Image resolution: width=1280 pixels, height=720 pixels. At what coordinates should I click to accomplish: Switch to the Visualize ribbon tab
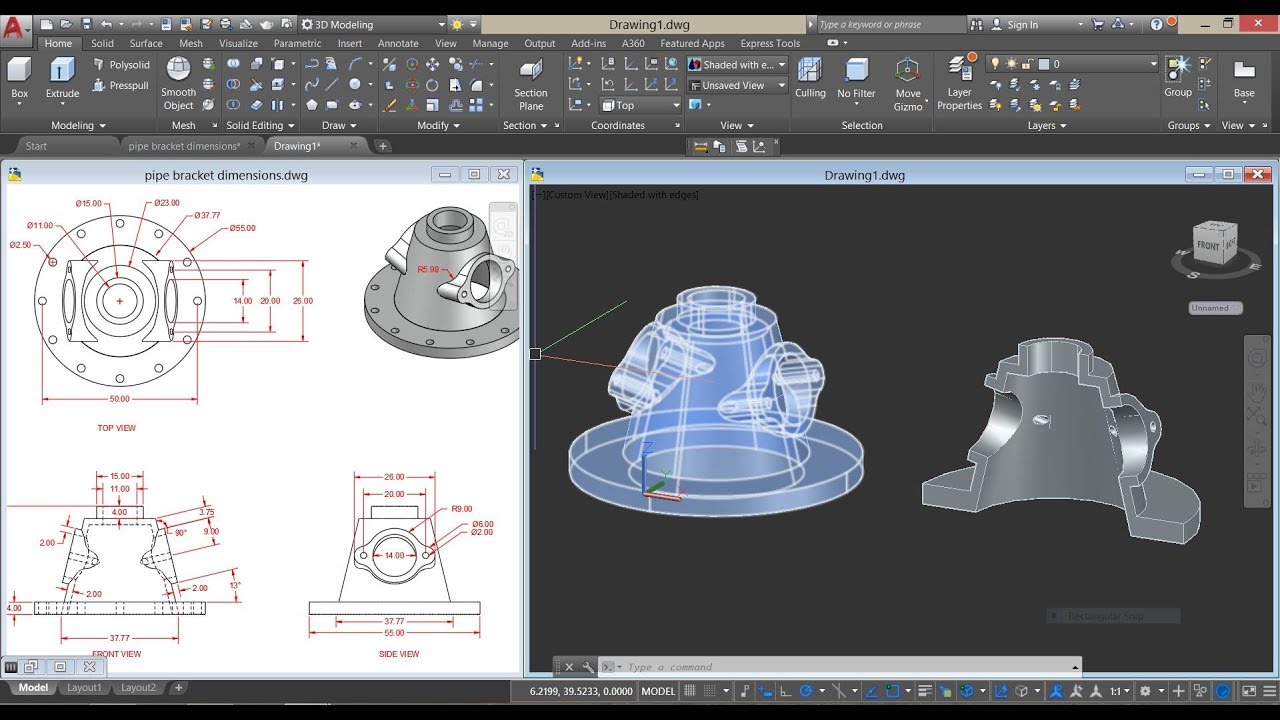(238, 43)
